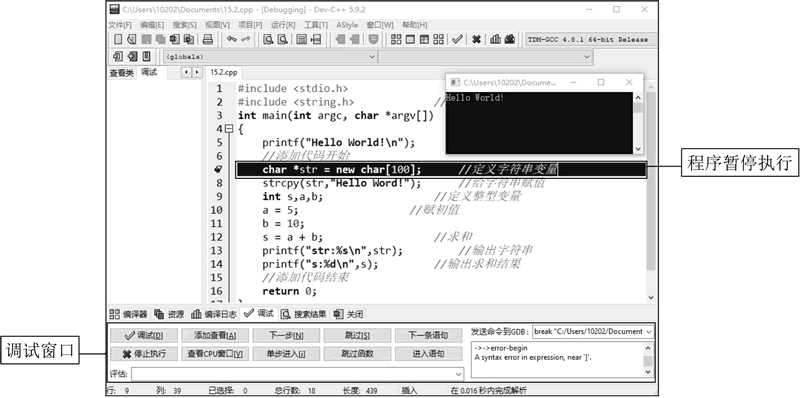The width and height of the screenshot is (800, 398).
Task: Click the Profile analysis chart toolbar icon
Action: coord(495,39)
